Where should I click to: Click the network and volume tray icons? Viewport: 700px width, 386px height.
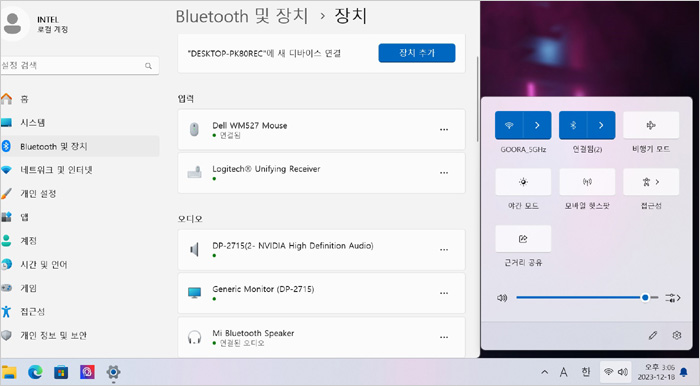coord(616,372)
